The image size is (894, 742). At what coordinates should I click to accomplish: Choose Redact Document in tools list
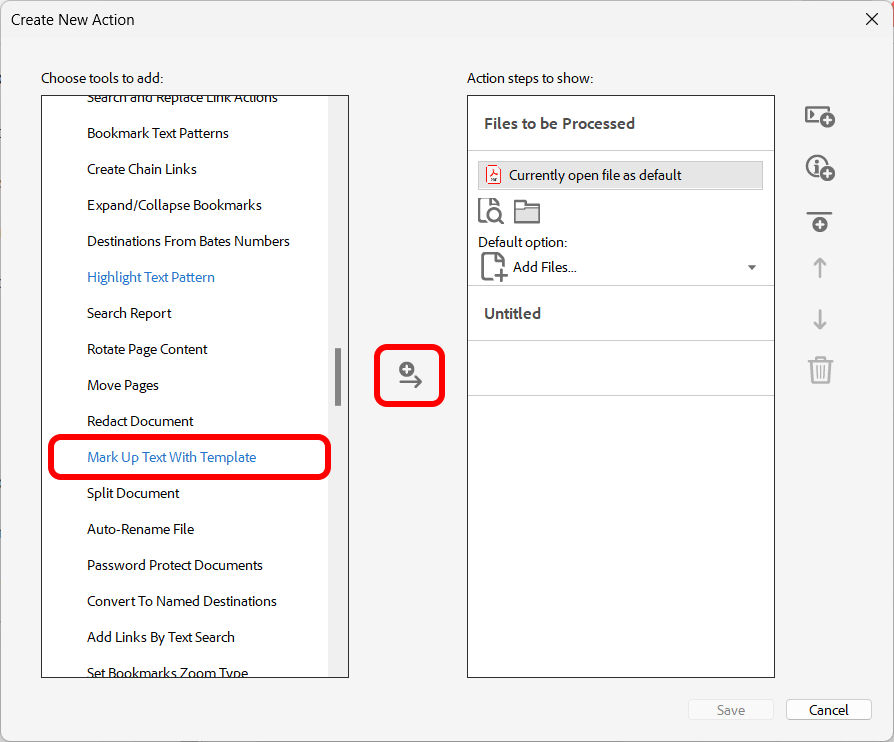point(140,421)
